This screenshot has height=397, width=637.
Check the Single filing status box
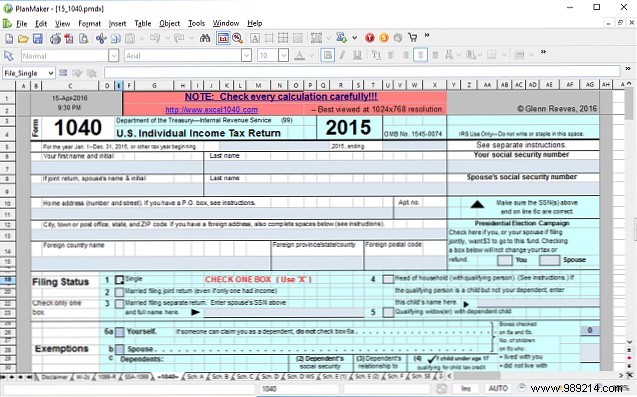[119, 280]
